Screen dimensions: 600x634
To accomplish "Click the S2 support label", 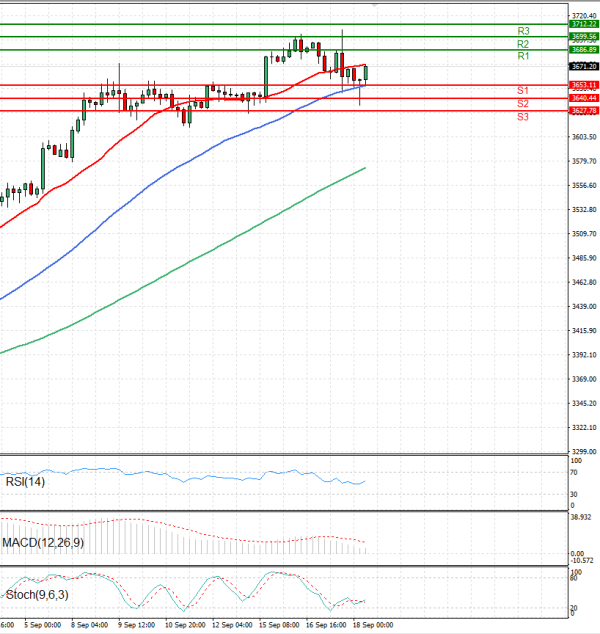I will (523, 104).
